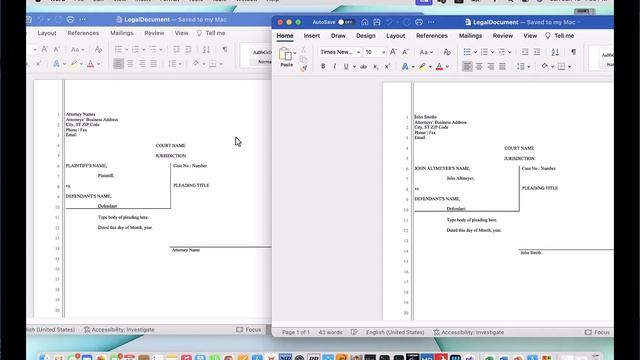Click Accessibility: Investigate in front status bar

click(x=469, y=332)
